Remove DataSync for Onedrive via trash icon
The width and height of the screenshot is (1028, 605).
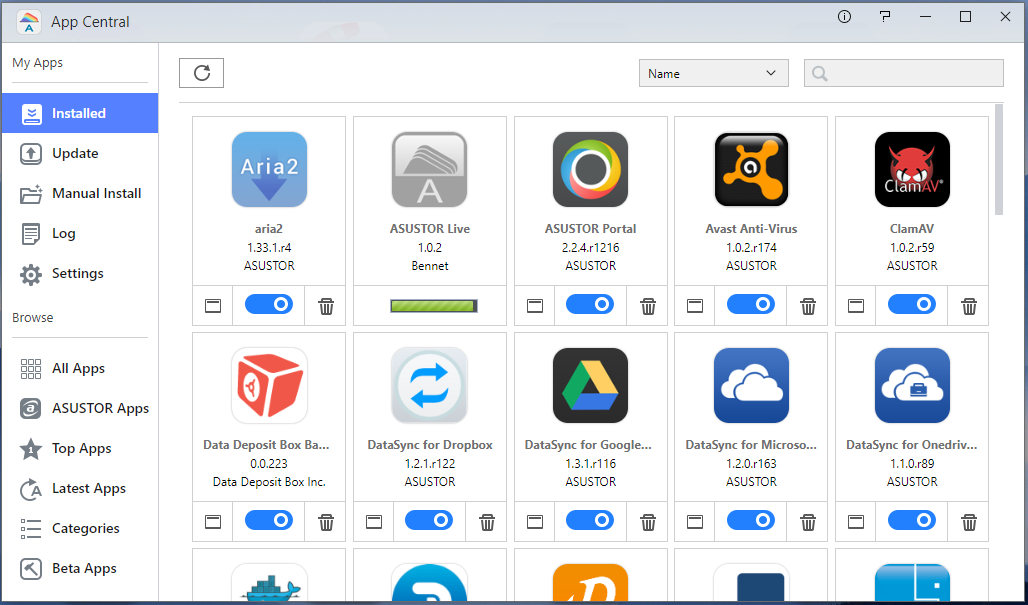(x=969, y=522)
